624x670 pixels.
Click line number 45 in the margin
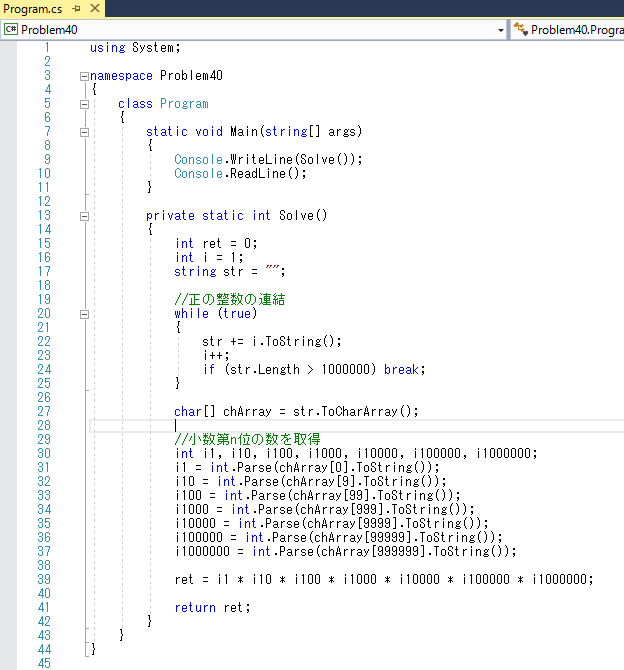coord(44,664)
